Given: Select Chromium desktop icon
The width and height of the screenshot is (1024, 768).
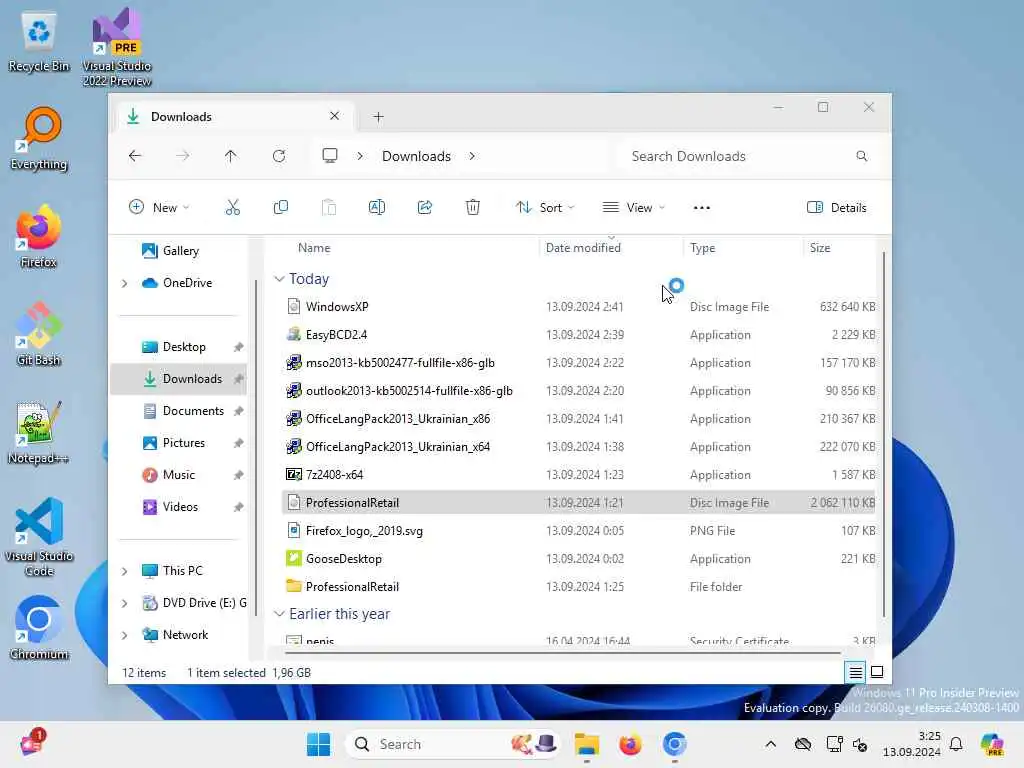Looking at the screenshot, I should pos(39,628).
